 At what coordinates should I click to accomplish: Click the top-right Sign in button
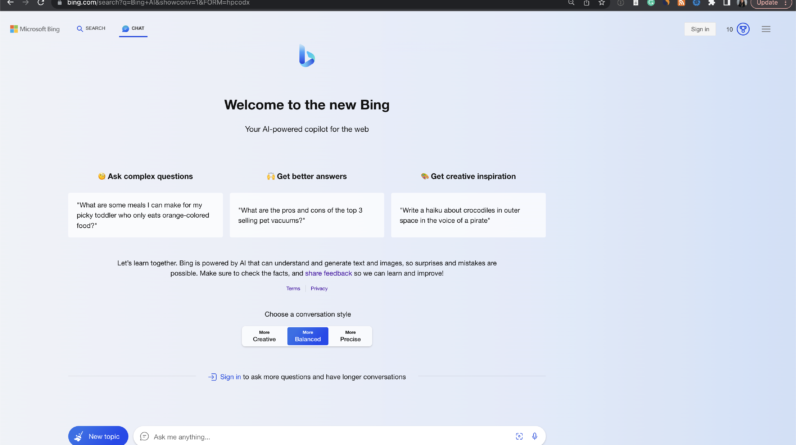point(700,29)
